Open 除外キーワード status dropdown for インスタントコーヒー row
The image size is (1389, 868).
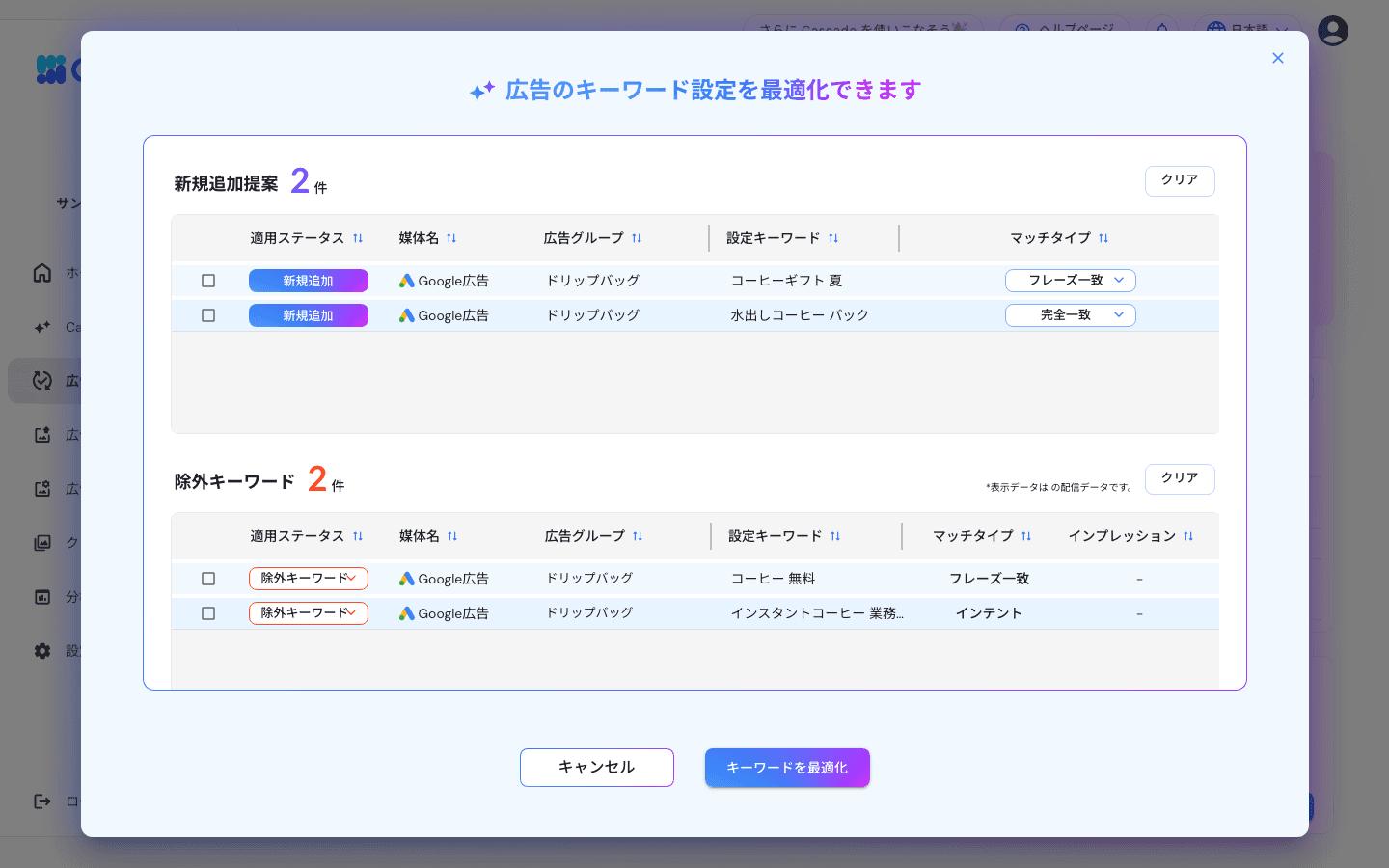[309, 613]
